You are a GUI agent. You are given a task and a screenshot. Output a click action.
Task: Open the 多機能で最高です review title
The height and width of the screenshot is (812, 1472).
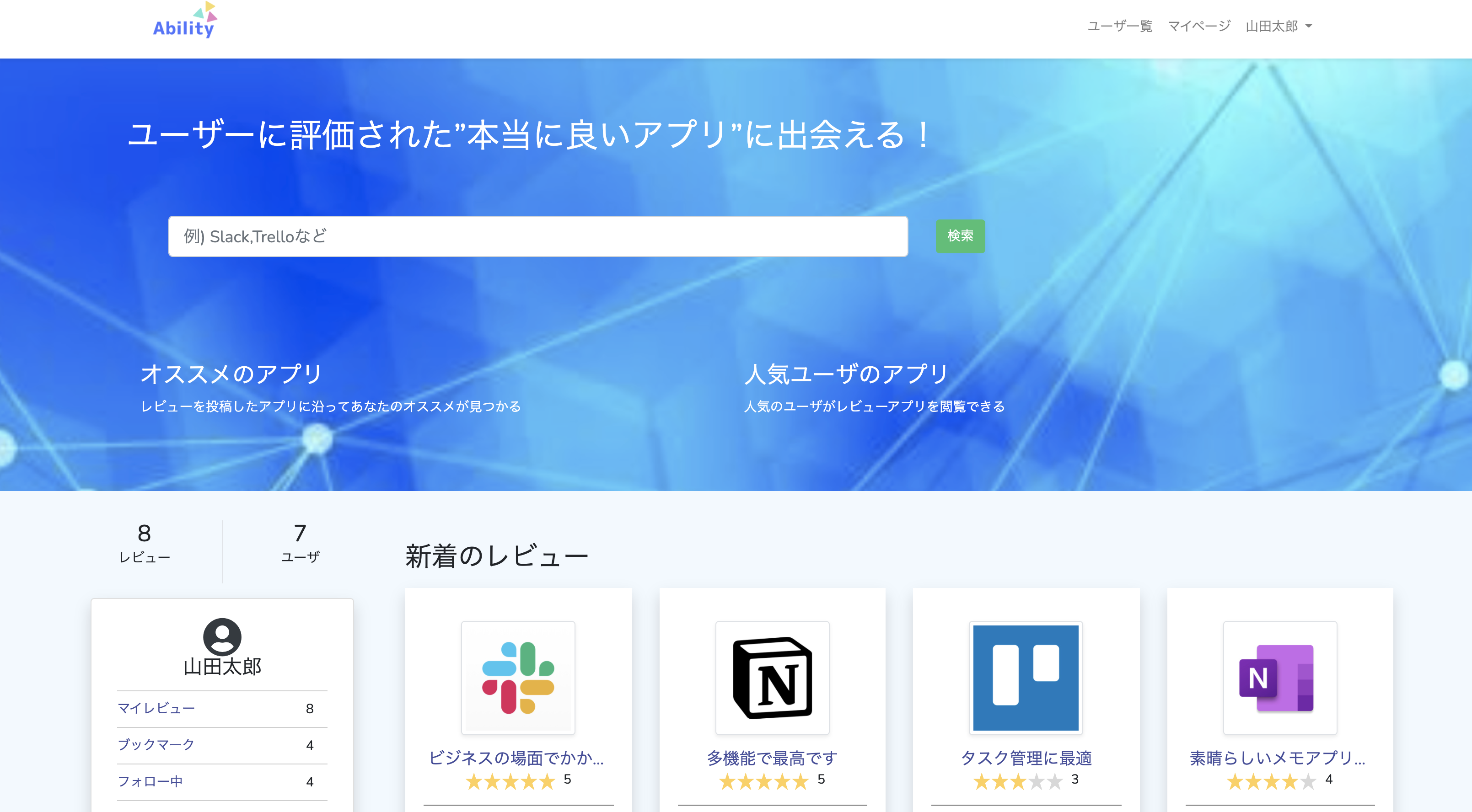772,758
